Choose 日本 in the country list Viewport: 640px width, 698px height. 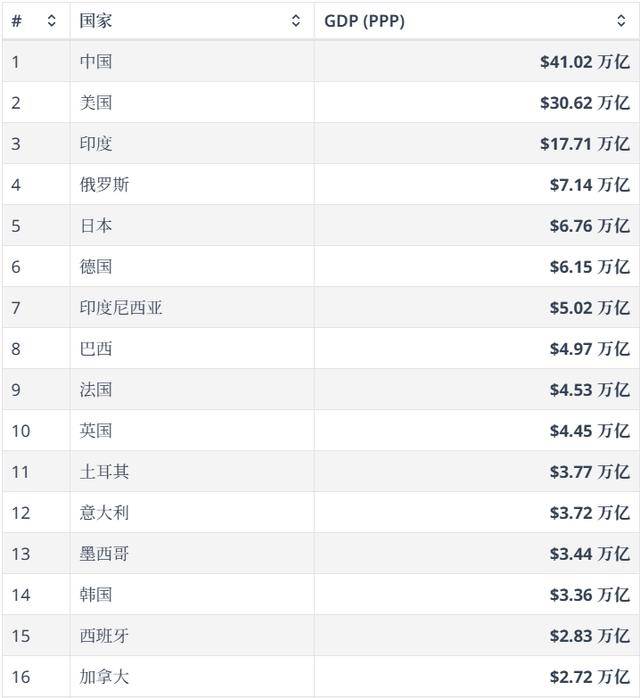(96, 226)
